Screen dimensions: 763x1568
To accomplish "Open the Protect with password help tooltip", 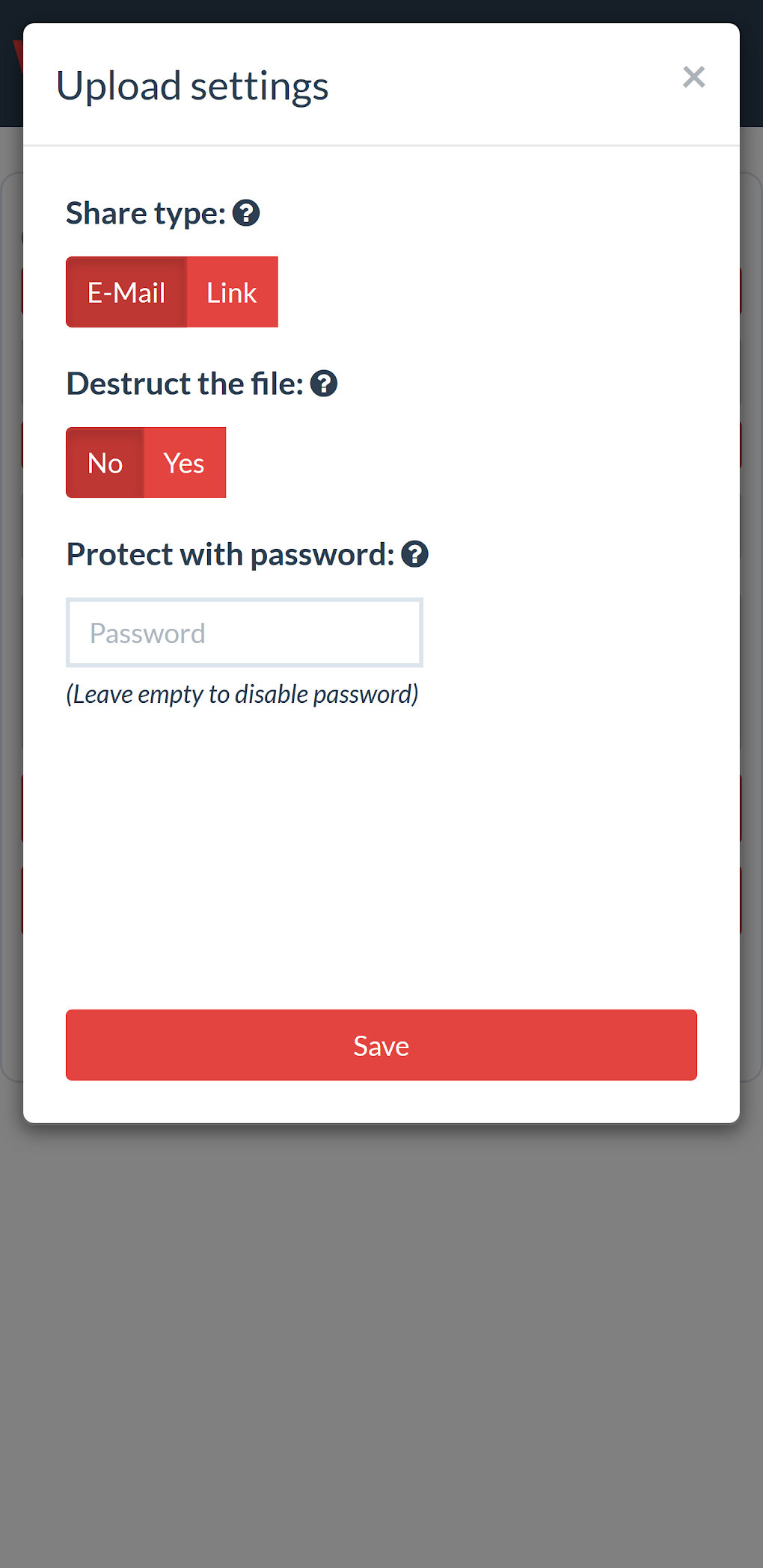I will [414, 554].
